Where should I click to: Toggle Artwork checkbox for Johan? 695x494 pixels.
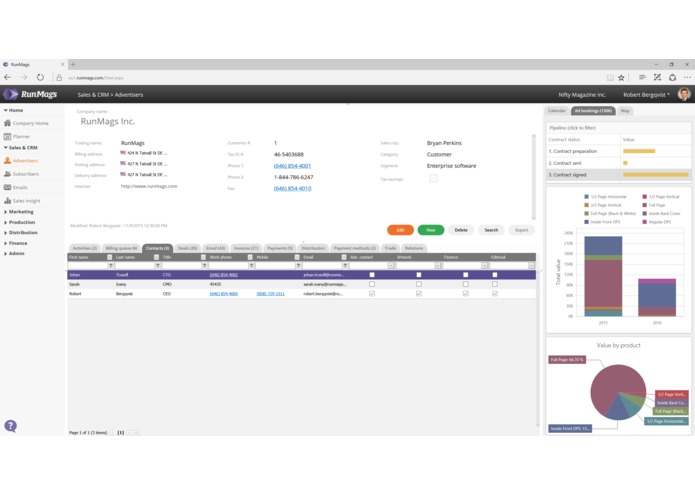pyautogui.click(x=419, y=275)
